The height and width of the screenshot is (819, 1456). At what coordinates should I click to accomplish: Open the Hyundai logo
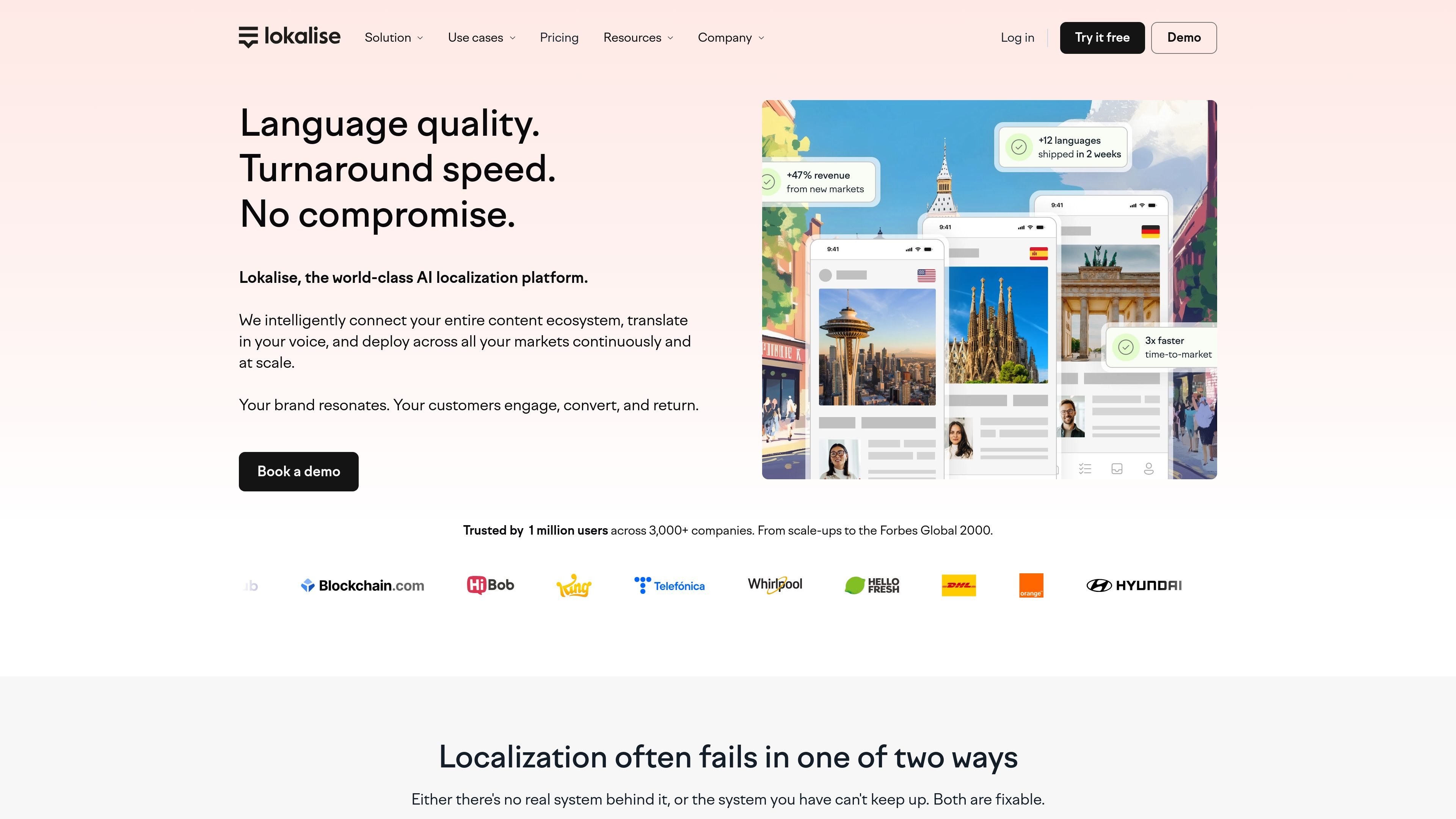[1134, 585]
